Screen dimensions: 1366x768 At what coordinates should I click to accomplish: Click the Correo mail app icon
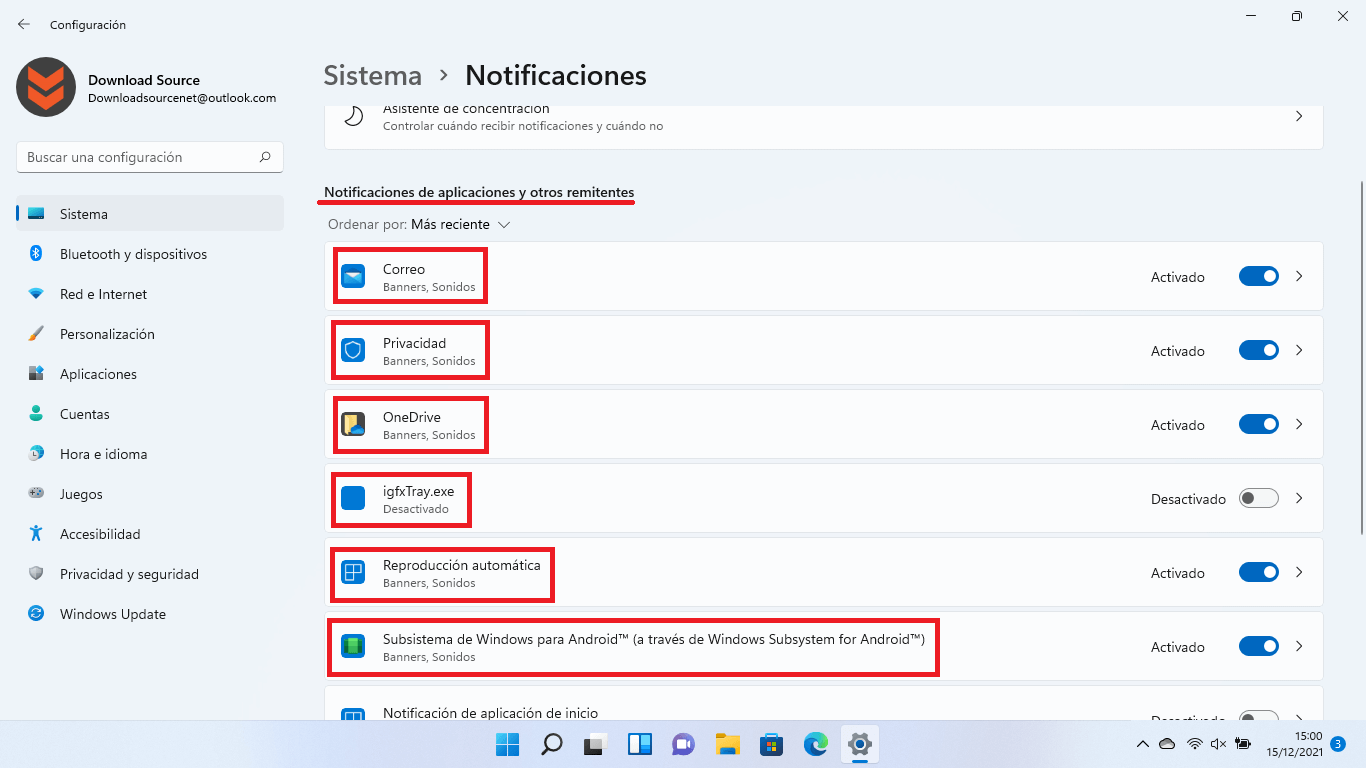352,277
